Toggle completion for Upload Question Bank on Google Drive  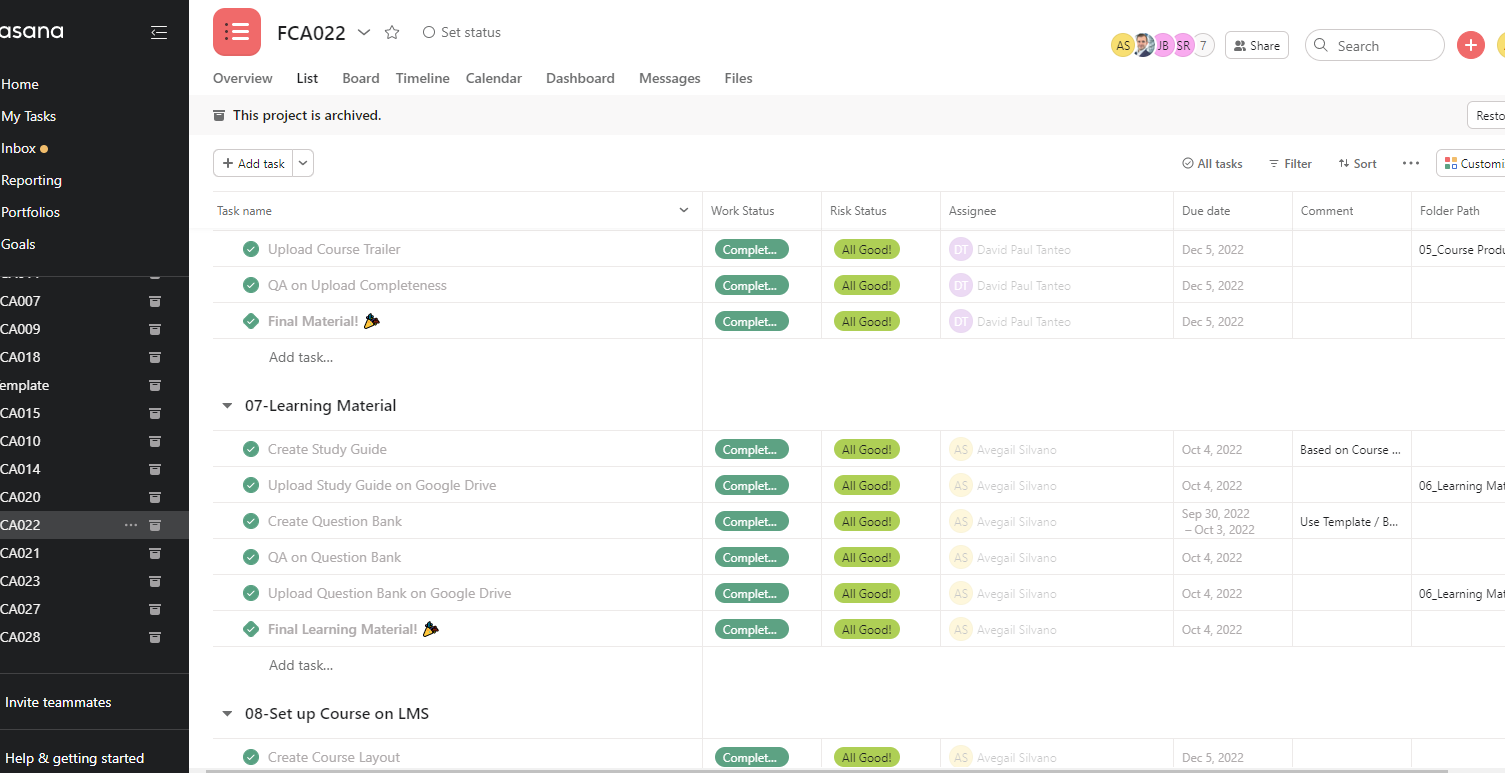tap(251, 593)
